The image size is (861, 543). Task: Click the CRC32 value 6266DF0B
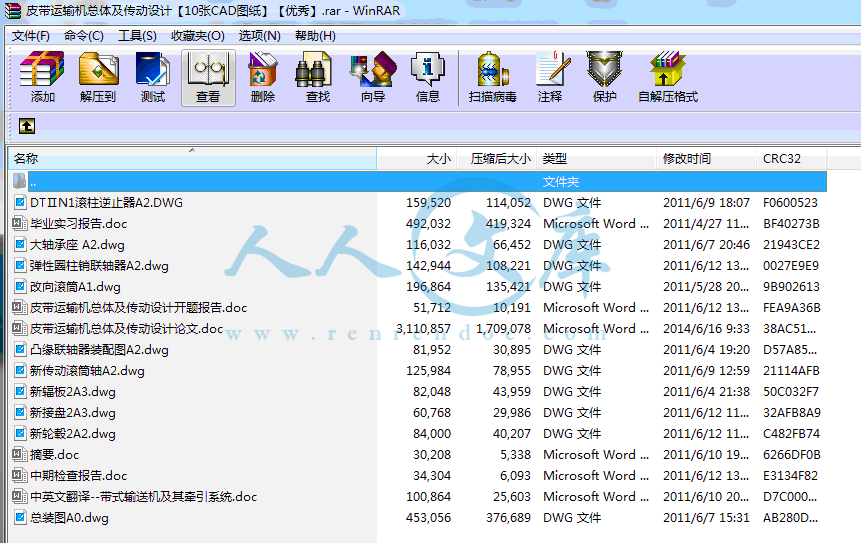(792, 455)
